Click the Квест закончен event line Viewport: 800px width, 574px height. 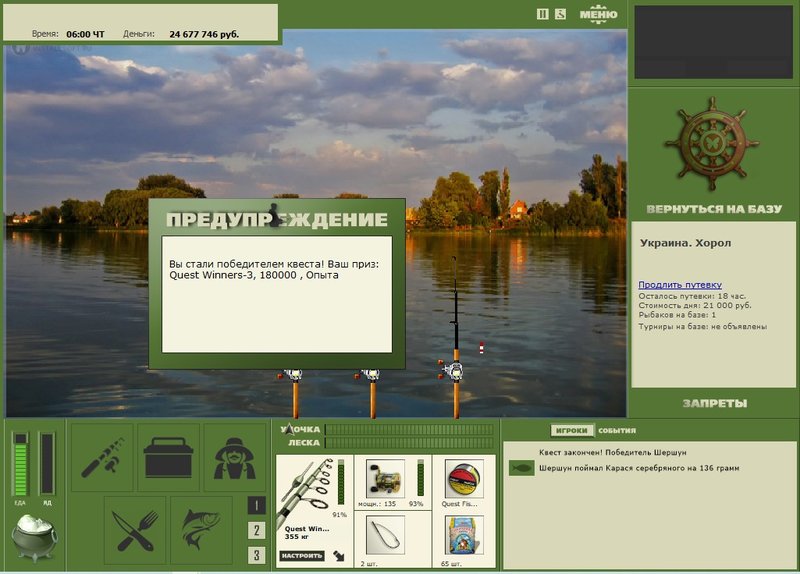(x=612, y=452)
